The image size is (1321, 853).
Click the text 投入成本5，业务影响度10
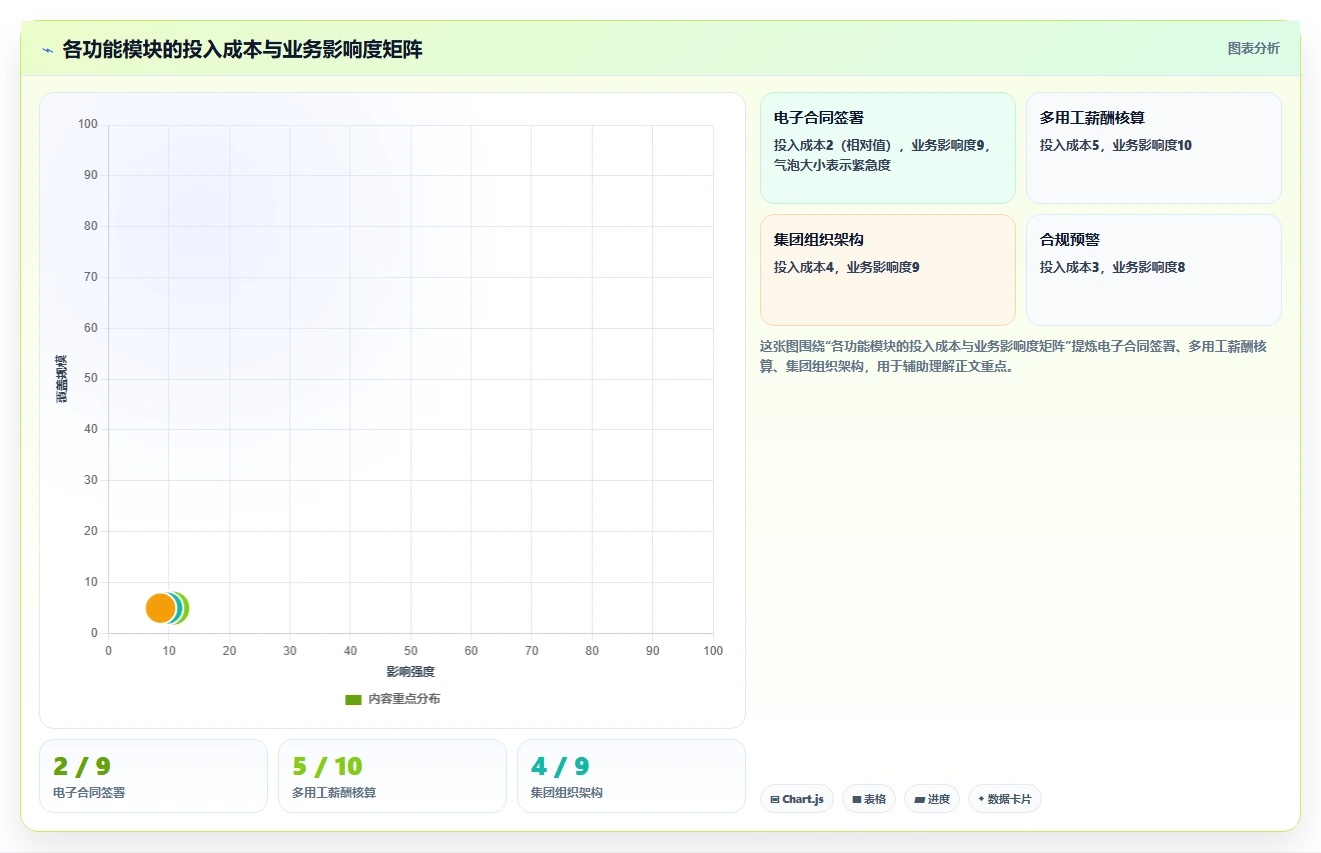(1115, 145)
